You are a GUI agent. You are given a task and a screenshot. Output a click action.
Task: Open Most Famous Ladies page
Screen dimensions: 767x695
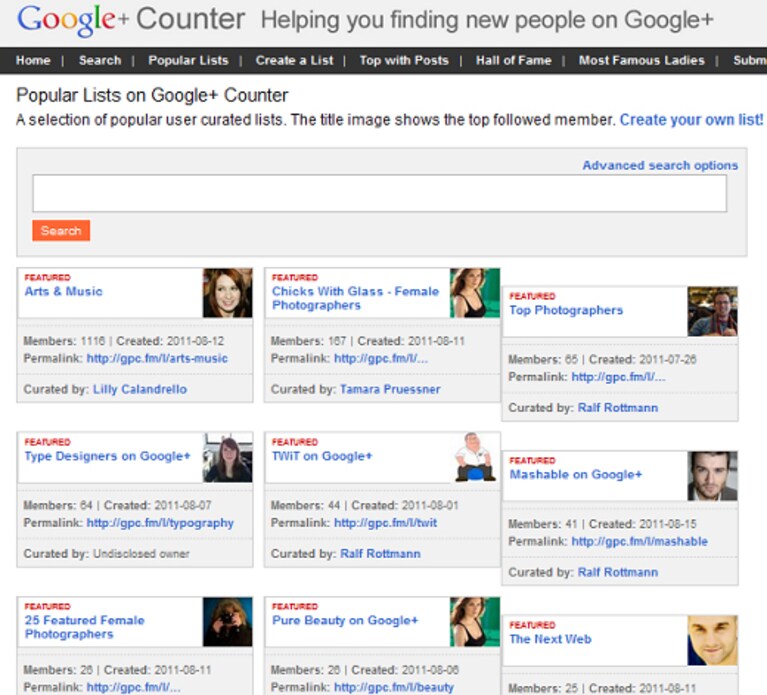pos(642,60)
